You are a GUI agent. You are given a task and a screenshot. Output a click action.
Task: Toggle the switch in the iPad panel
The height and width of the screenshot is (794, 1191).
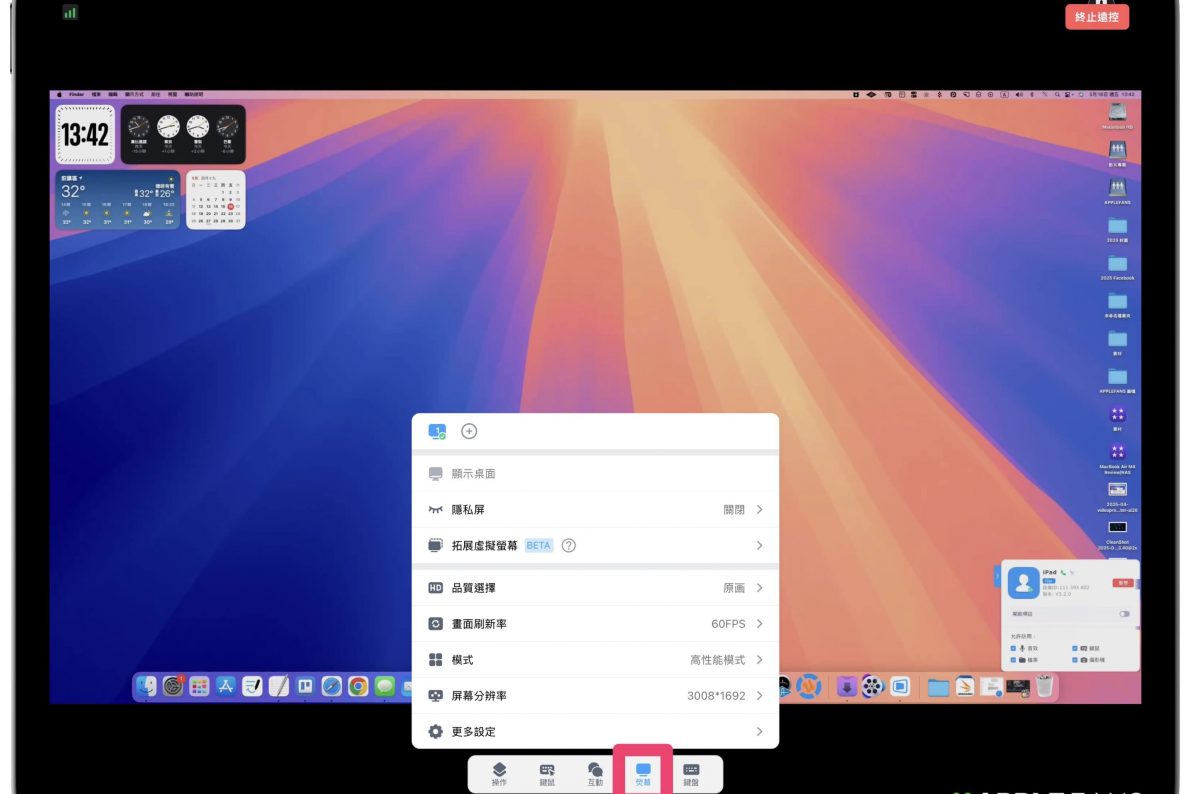click(1124, 614)
